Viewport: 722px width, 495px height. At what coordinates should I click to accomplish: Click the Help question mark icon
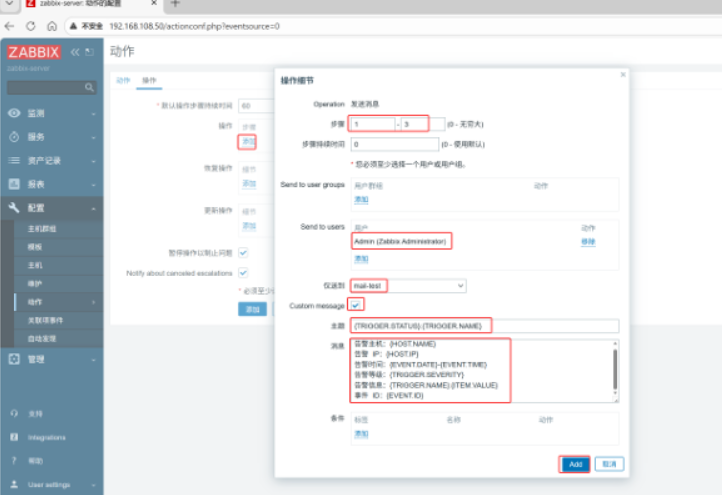[14, 460]
